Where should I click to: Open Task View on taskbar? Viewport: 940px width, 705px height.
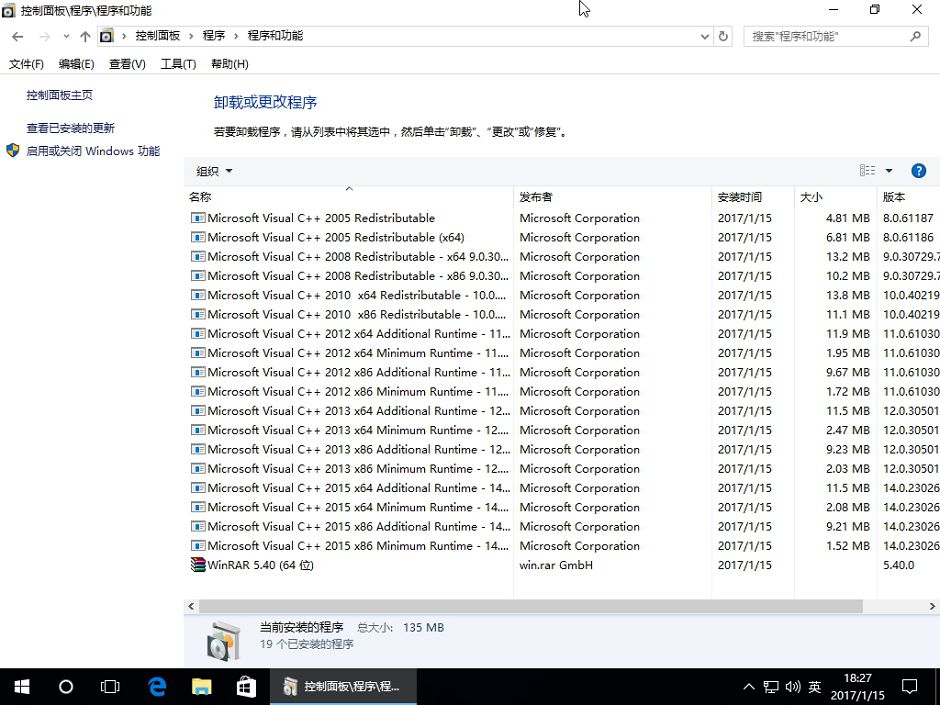tap(110, 686)
